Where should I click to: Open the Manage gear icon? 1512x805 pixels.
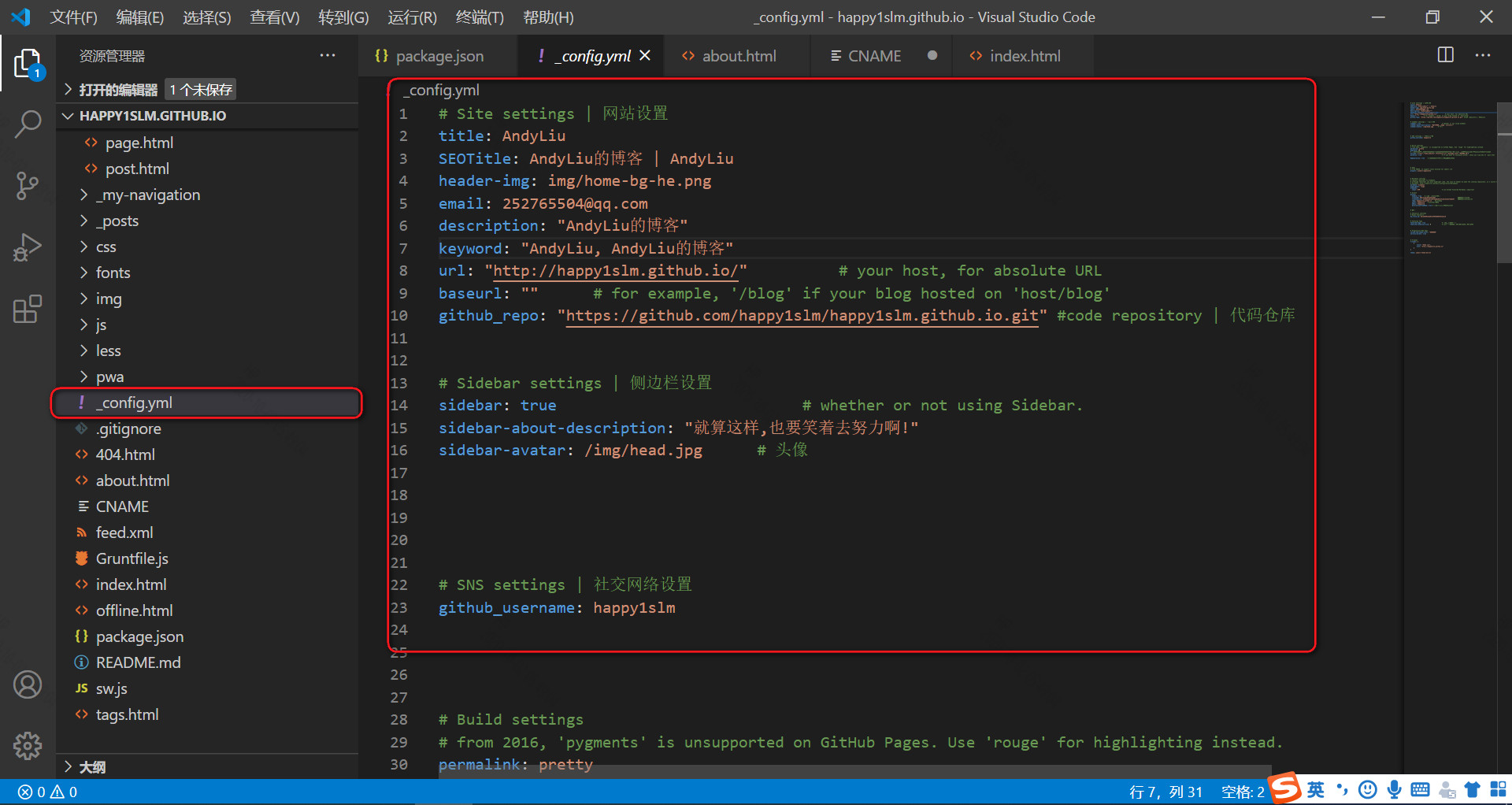pos(28,745)
